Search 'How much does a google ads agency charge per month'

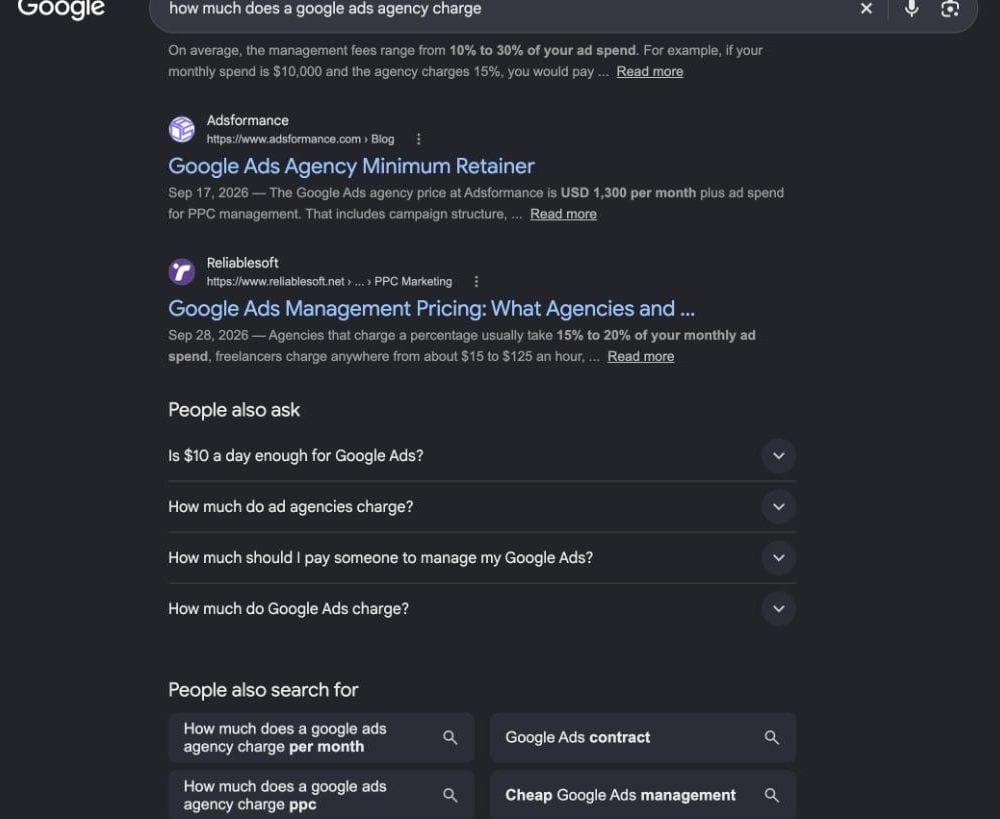pyautogui.click(x=321, y=738)
